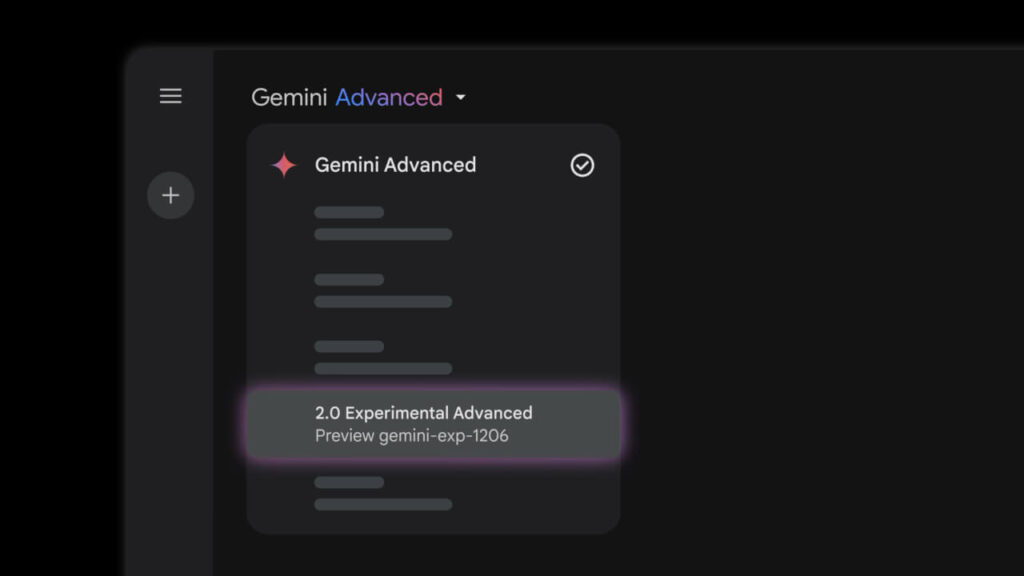Image resolution: width=1024 pixels, height=576 pixels.
Task: Click the new conversation button in sidebar
Action: point(170,195)
